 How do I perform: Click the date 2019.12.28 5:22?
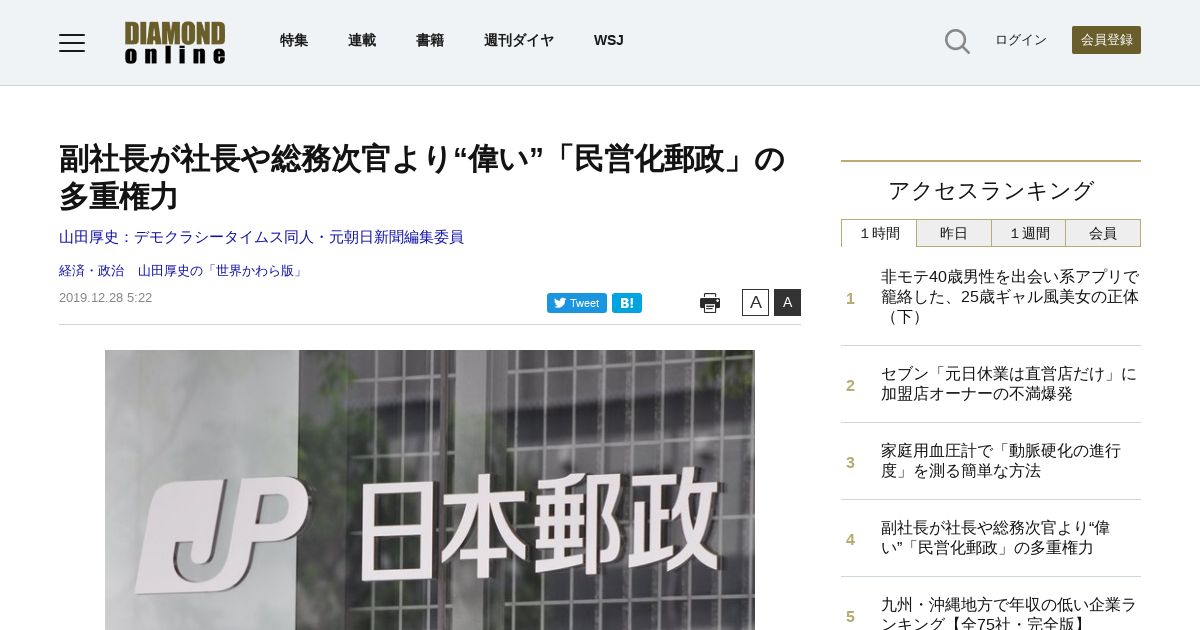click(106, 298)
